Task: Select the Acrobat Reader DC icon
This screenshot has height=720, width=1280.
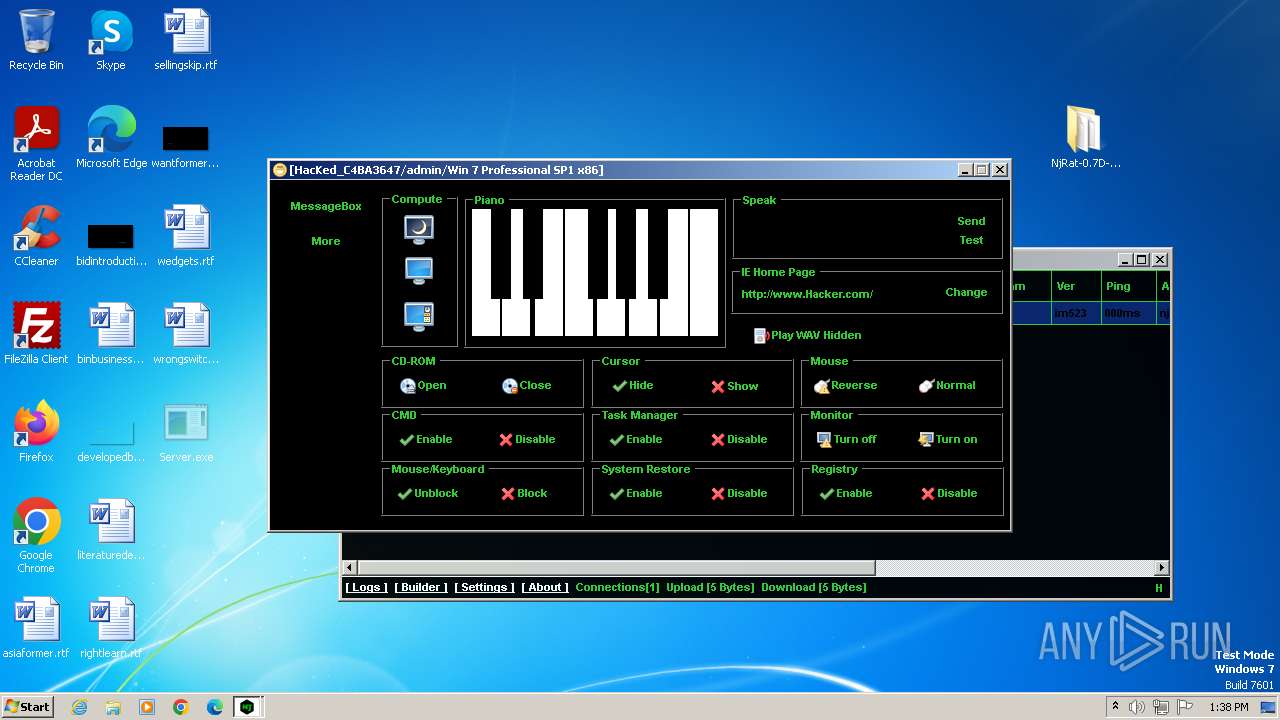Action: [x=36, y=144]
